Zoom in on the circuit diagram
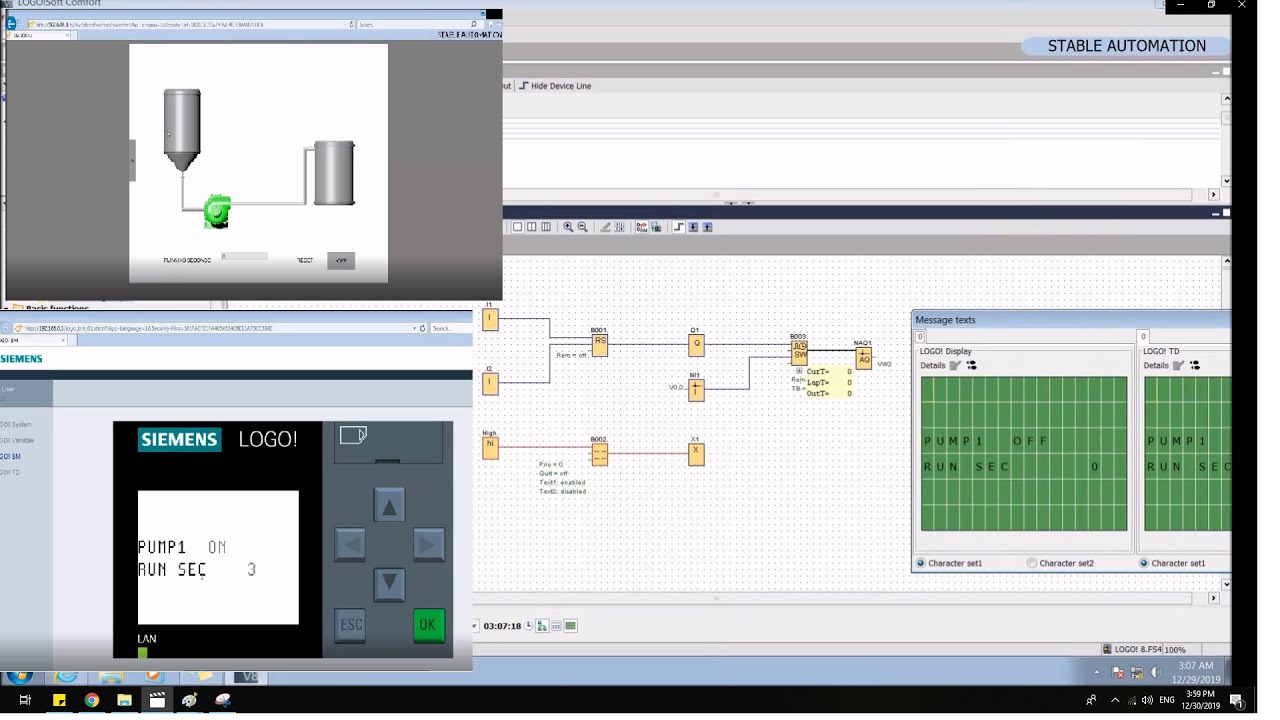The height and width of the screenshot is (720, 1280). [568, 227]
